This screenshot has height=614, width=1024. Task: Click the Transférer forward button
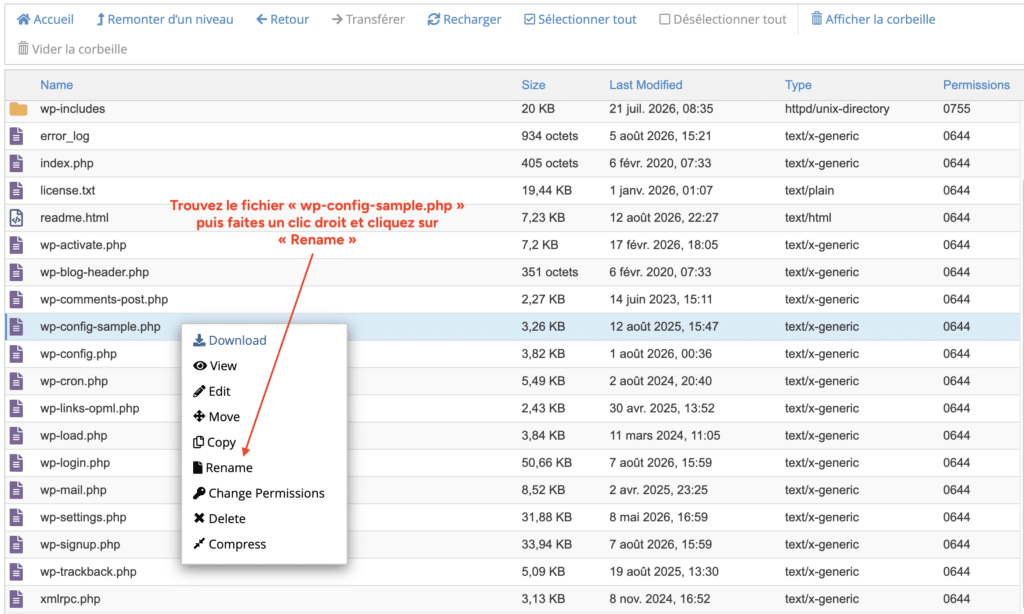click(368, 20)
